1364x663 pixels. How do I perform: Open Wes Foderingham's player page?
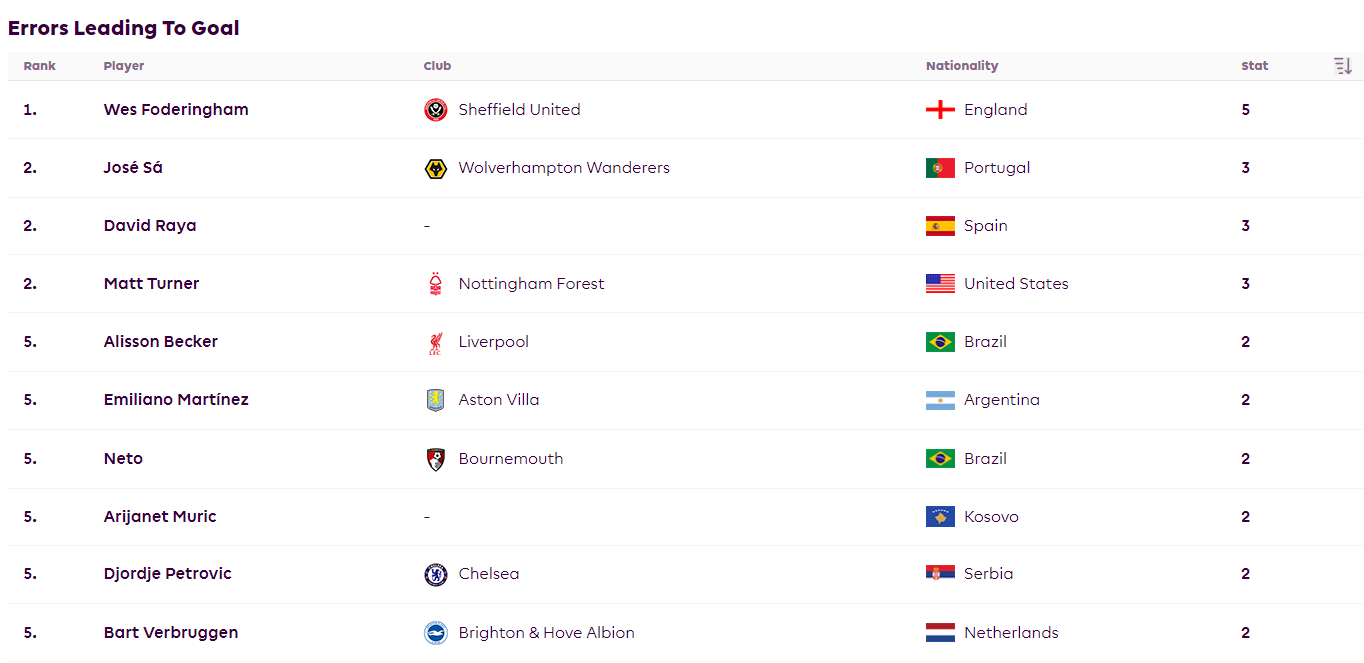click(x=176, y=110)
